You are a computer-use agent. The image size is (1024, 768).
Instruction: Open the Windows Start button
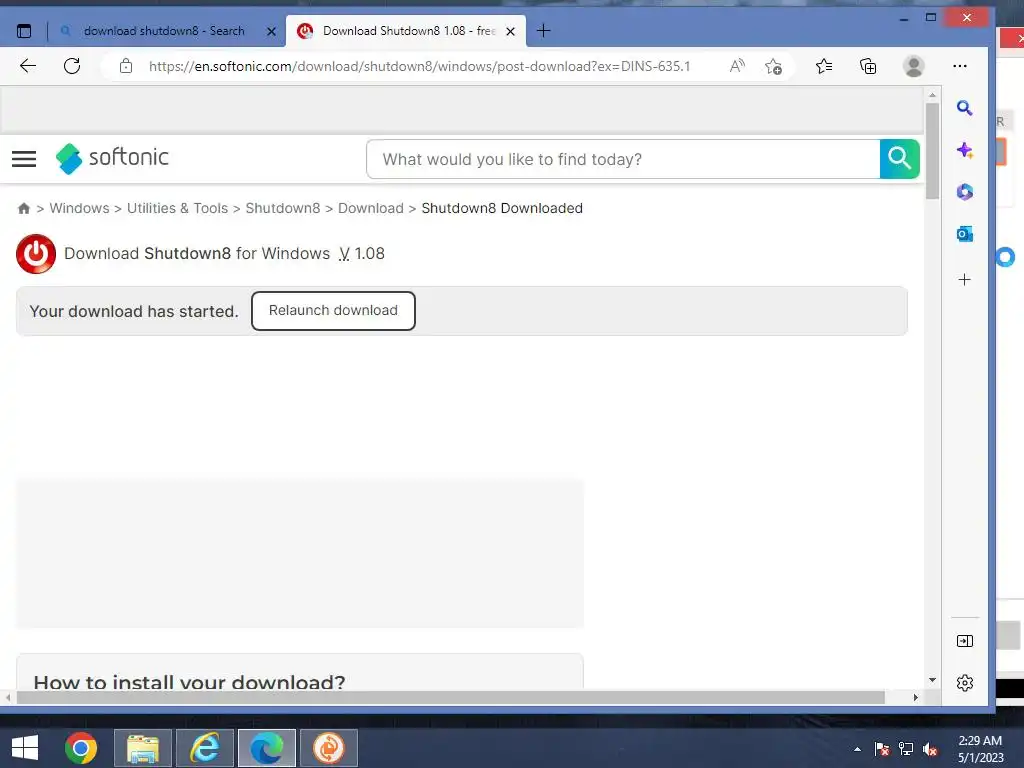point(25,748)
